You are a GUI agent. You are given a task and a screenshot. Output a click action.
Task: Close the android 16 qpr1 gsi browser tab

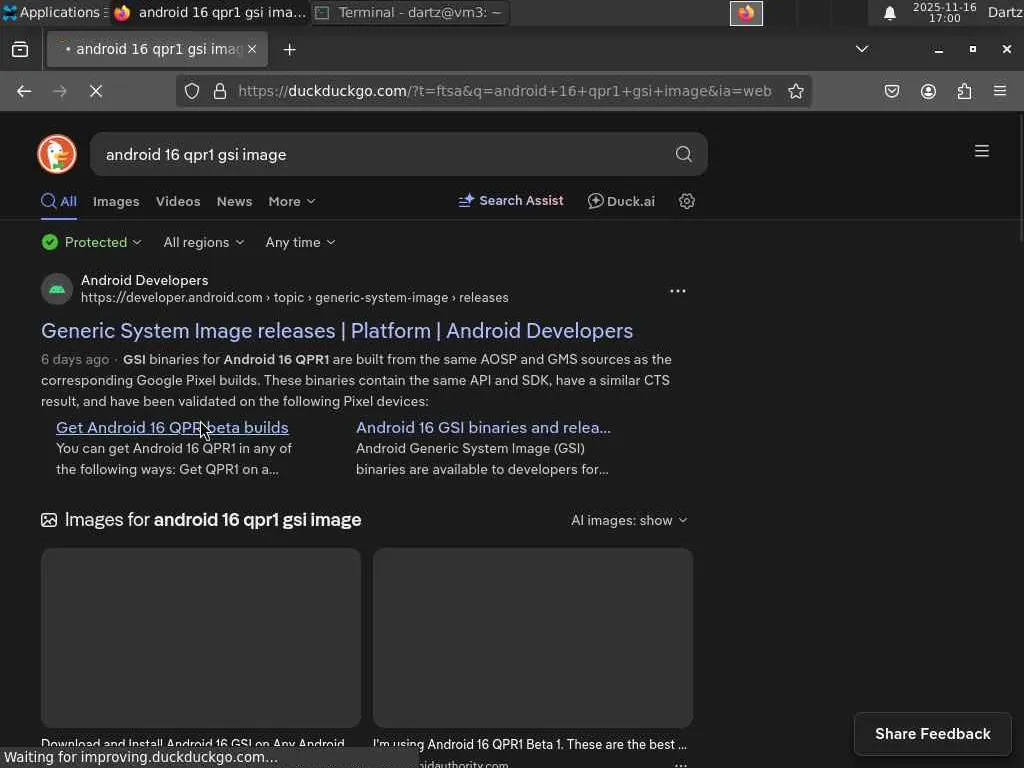tap(252, 49)
